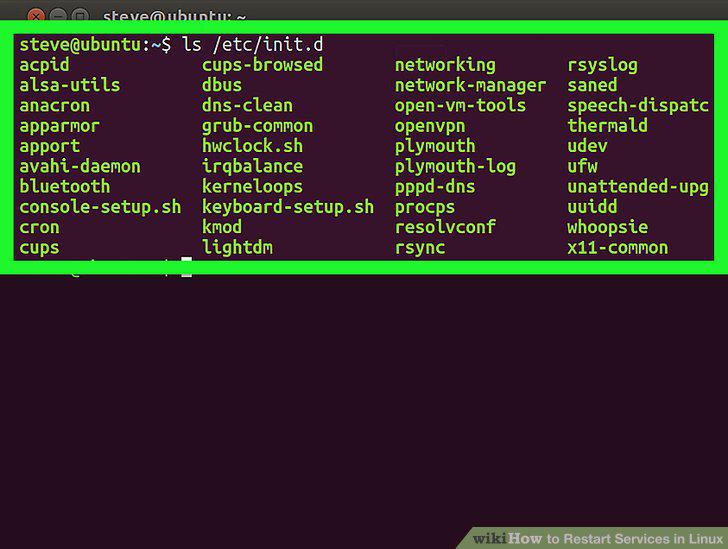Select the "rsync" entry
Screen dimensions: 728x549
[x=420, y=248]
